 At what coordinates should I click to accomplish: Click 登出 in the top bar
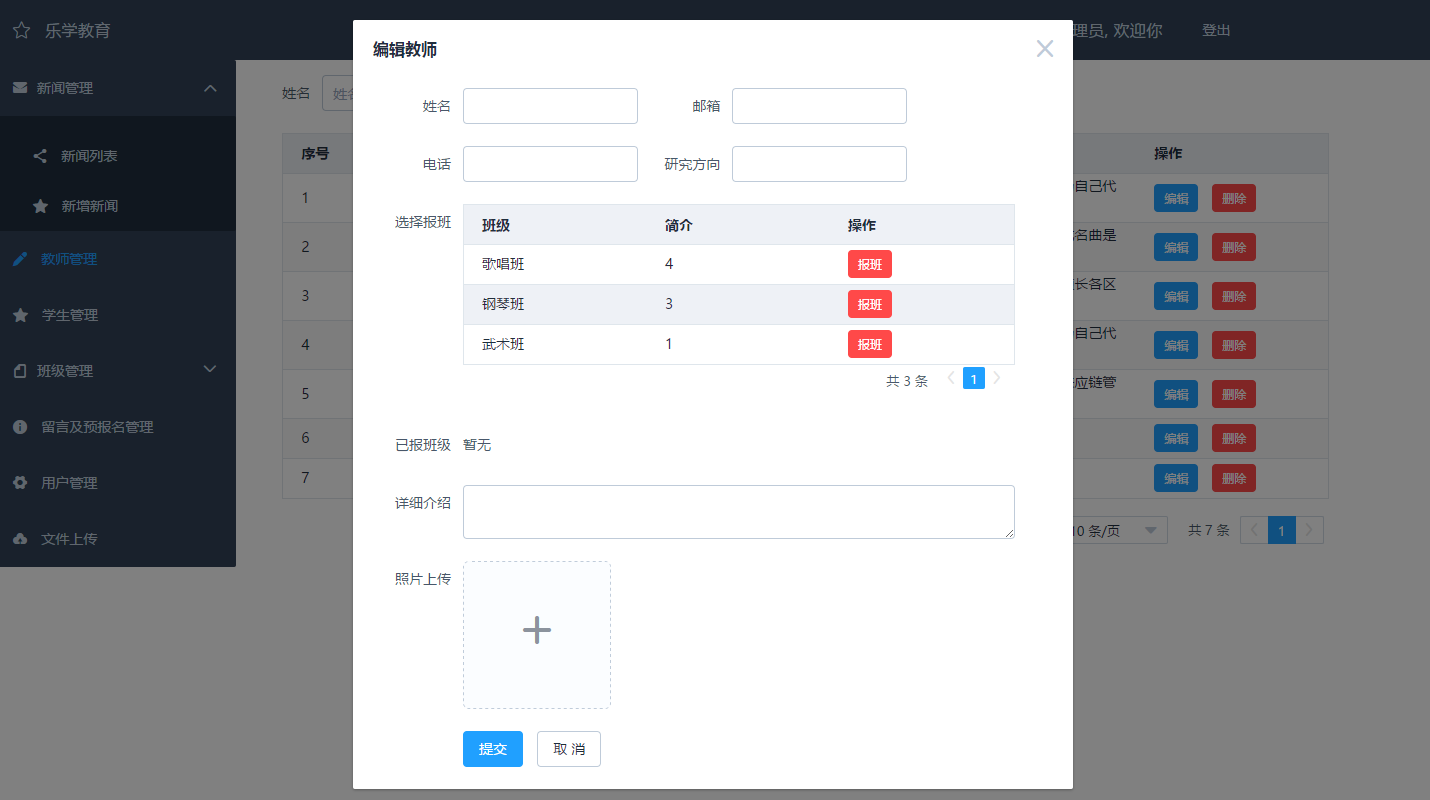1216,30
